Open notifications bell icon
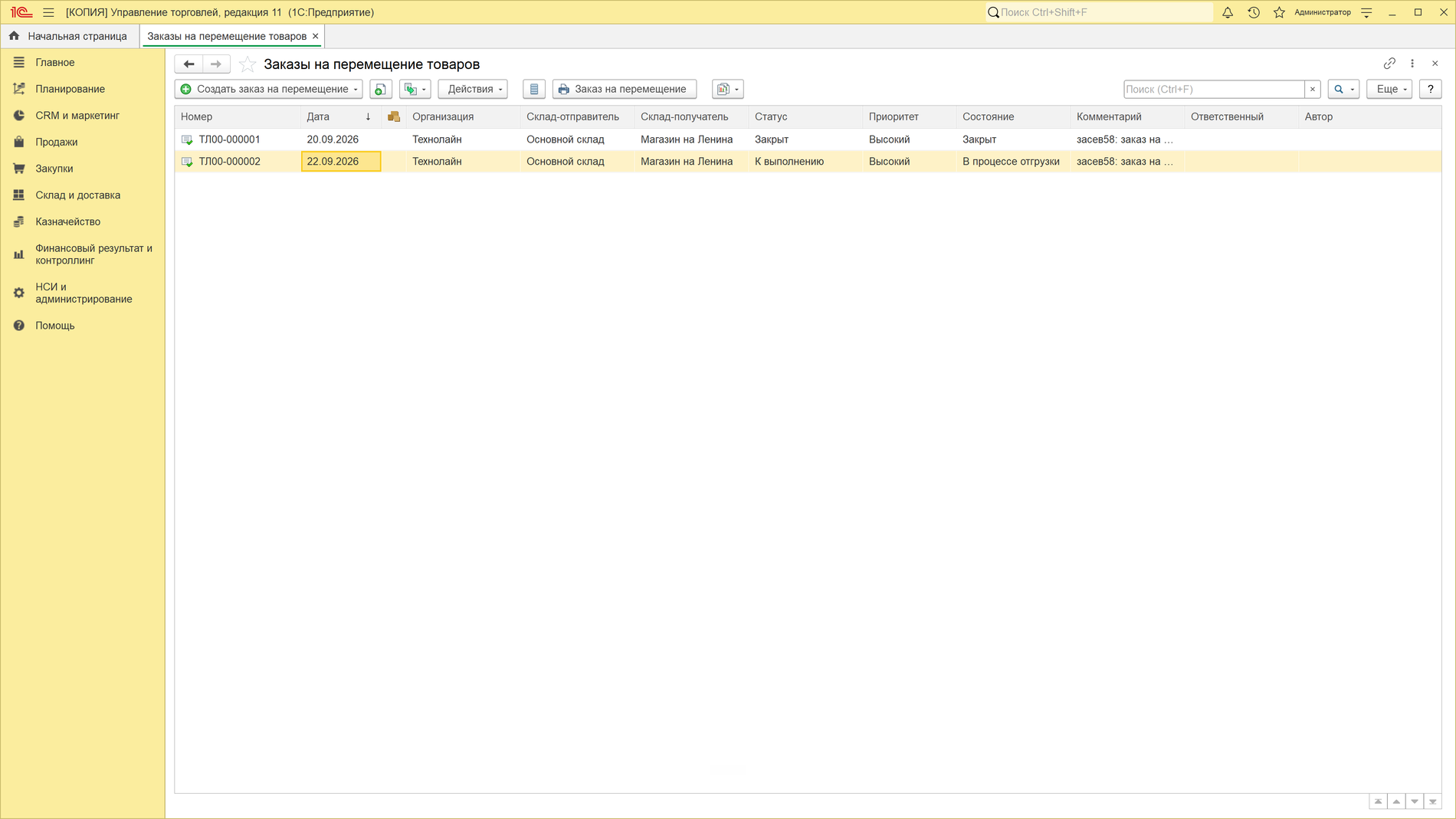Viewport: 1456px width, 819px height. point(1228,12)
